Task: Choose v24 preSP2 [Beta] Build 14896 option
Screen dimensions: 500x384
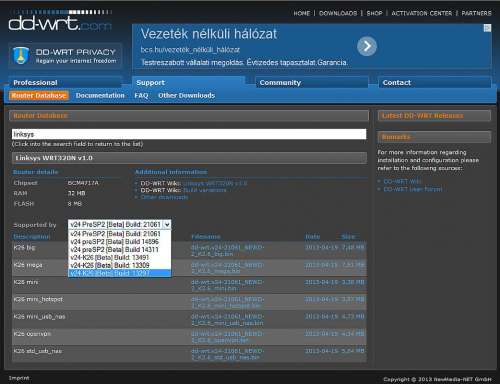Action: 120,242
